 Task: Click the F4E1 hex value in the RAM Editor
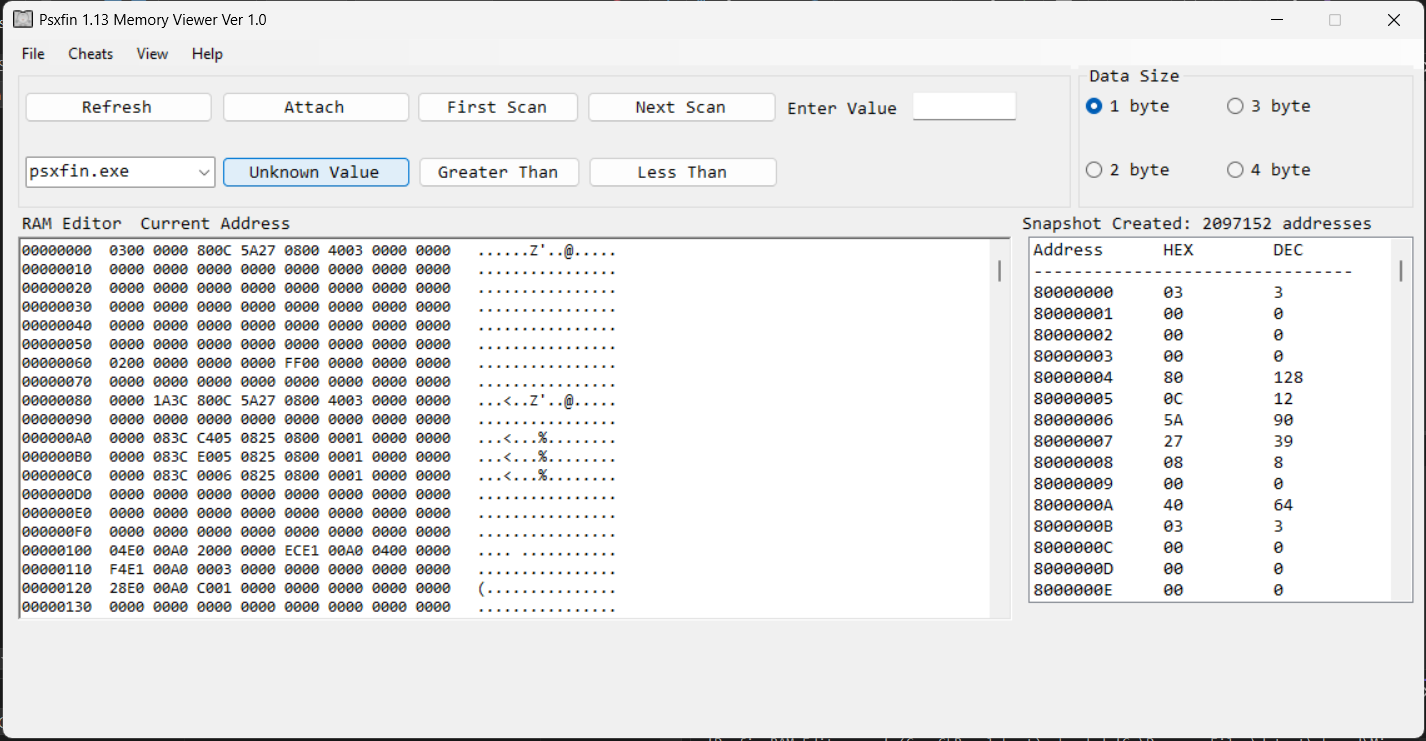click(x=127, y=569)
